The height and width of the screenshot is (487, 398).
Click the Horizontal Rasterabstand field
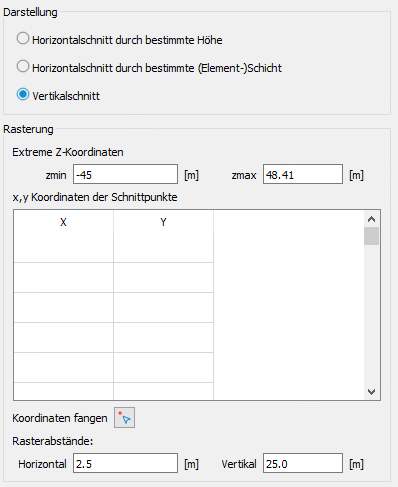(125, 463)
